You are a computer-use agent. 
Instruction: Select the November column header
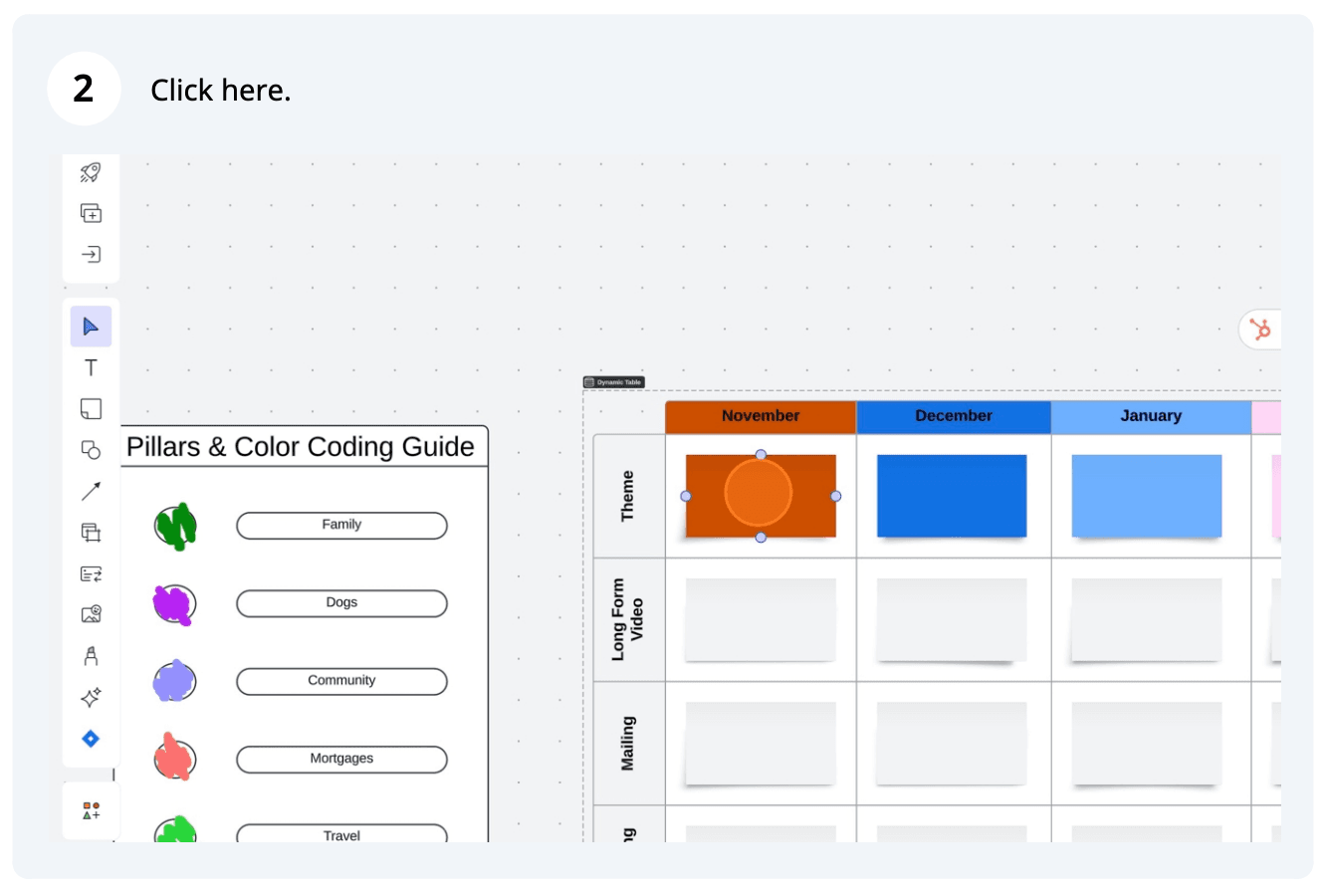(761, 416)
